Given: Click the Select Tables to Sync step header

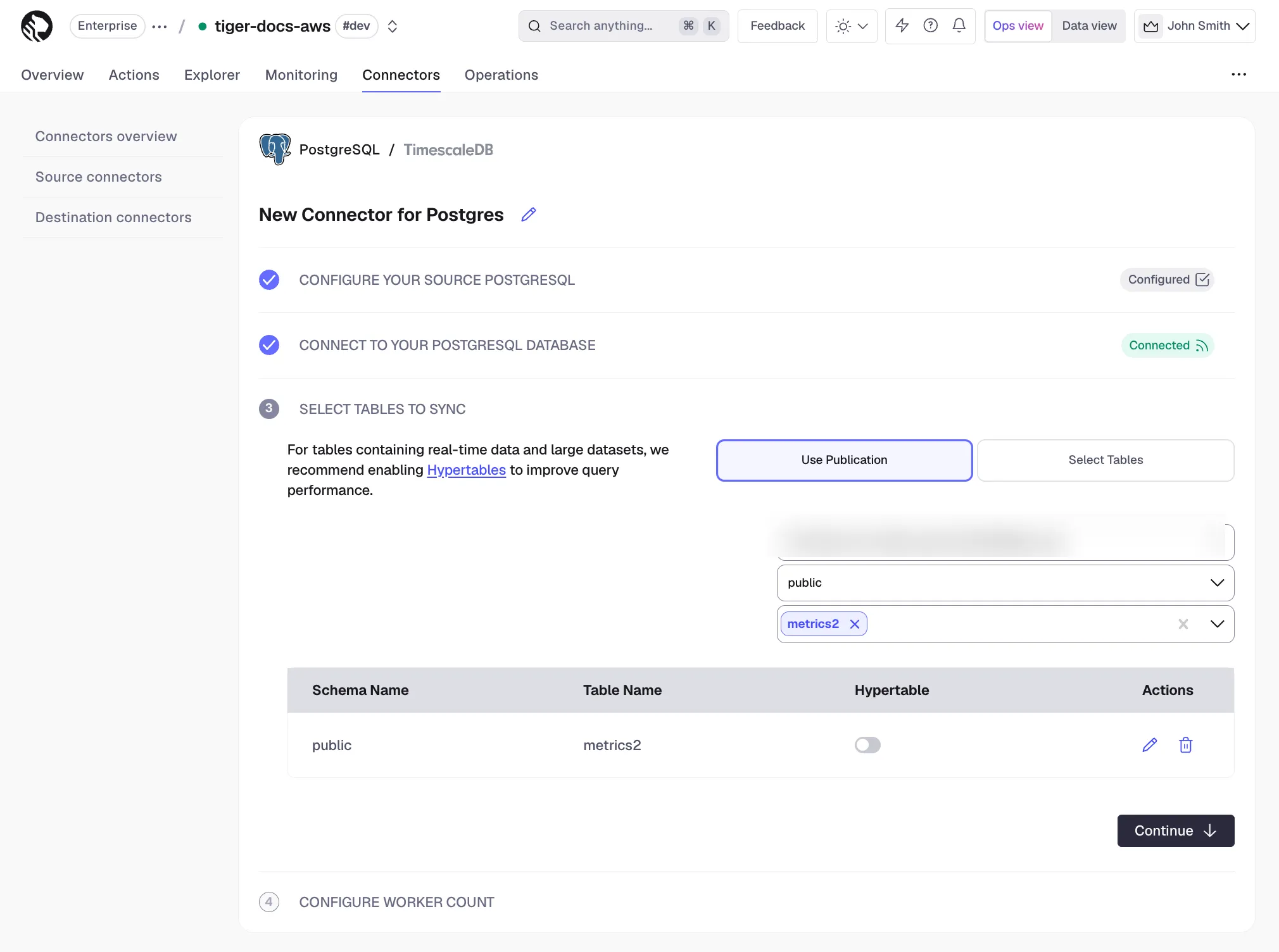Looking at the screenshot, I should [382, 409].
